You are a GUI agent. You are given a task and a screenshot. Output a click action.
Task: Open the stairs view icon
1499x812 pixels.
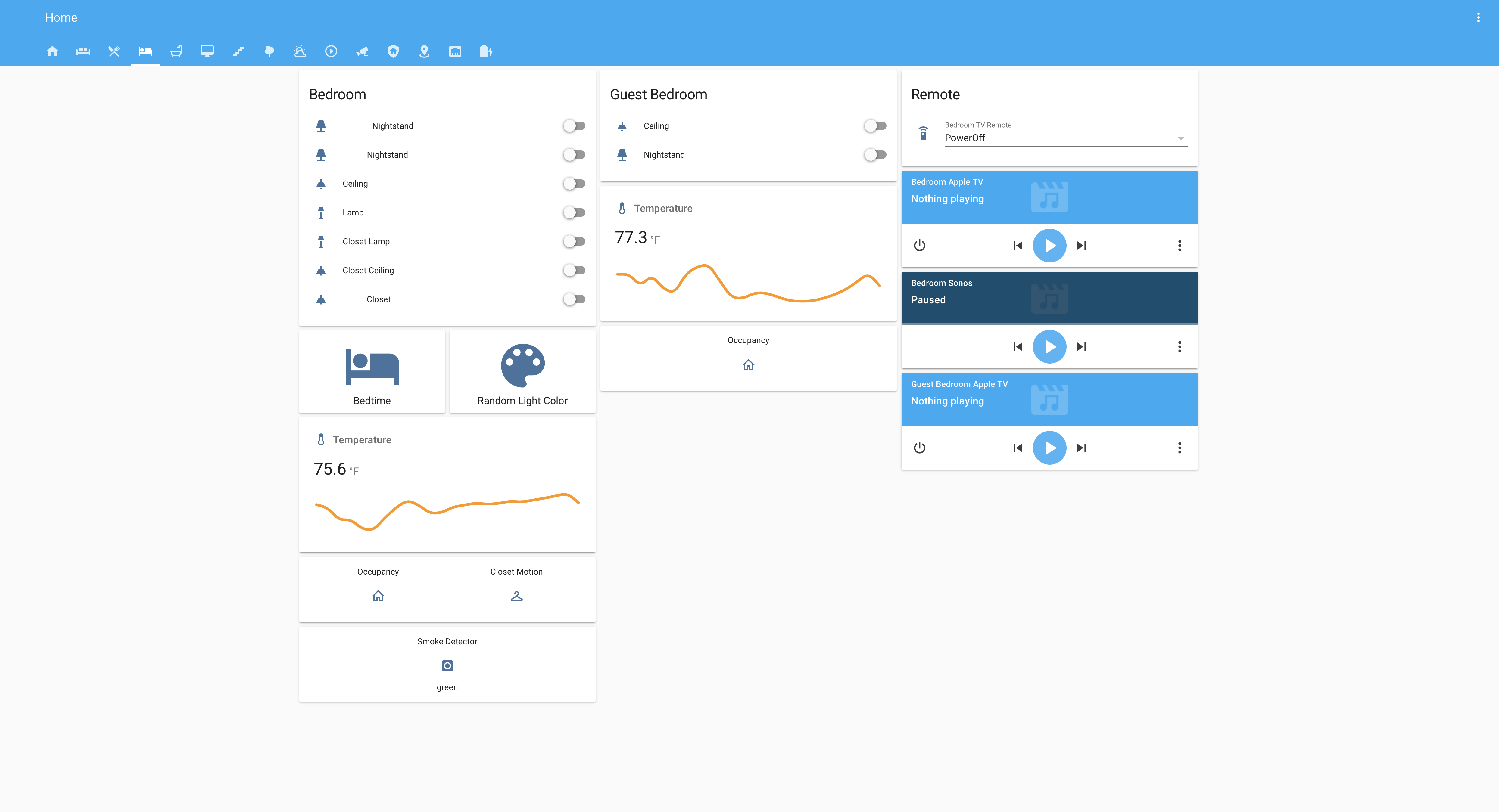click(x=238, y=51)
